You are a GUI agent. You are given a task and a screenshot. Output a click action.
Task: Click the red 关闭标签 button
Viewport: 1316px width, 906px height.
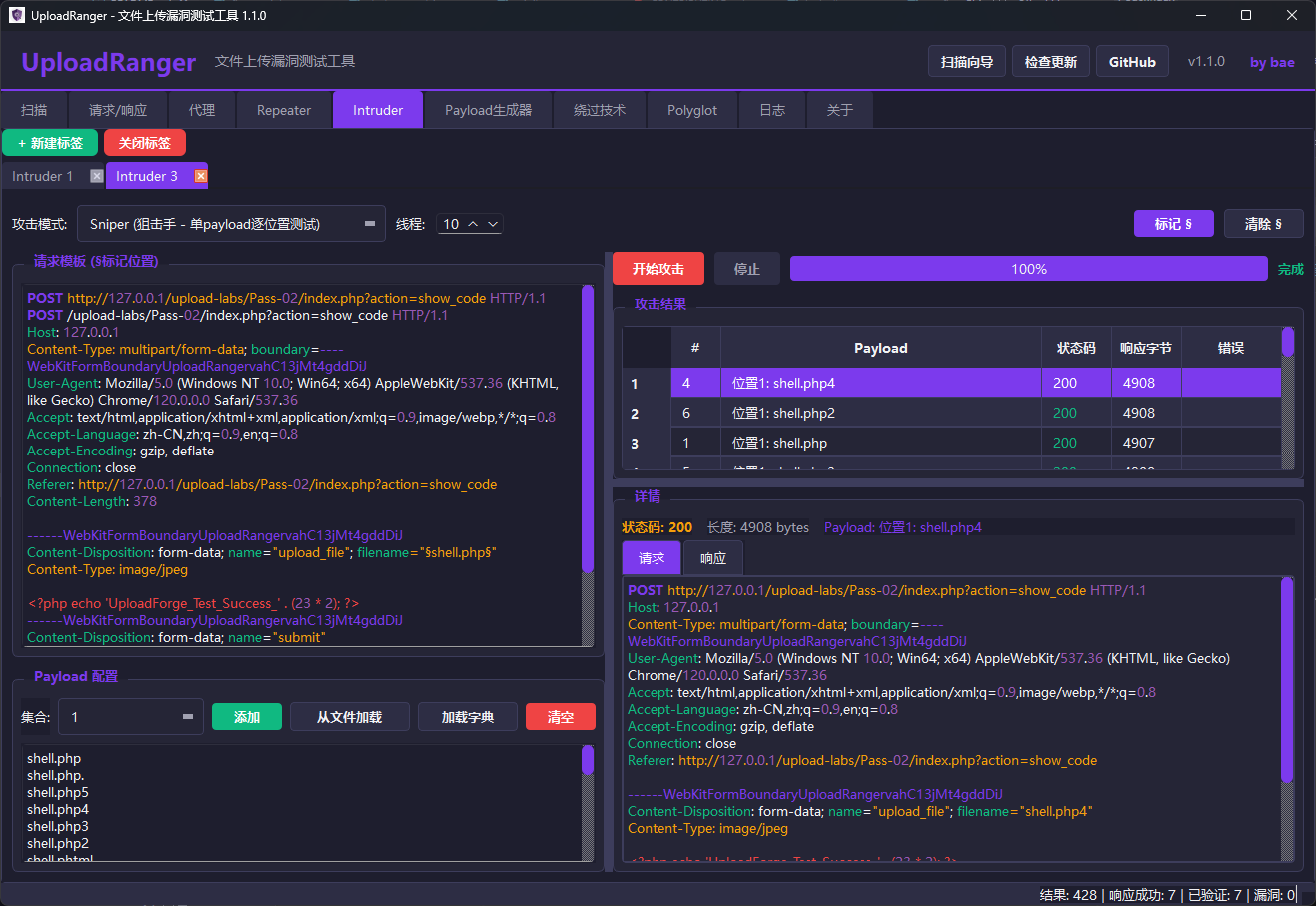click(145, 143)
